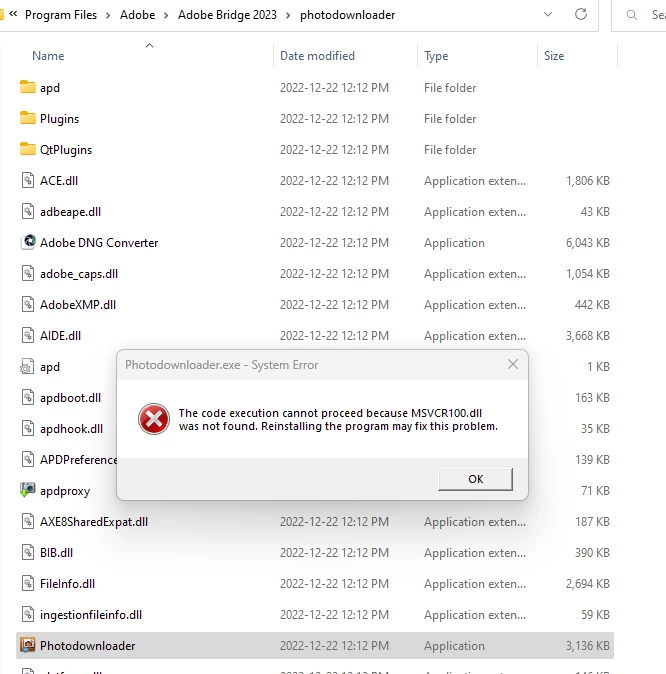Click the ACE.dll file icon
The height and width of the screenshot is (674, 666).
pos(28,180)
